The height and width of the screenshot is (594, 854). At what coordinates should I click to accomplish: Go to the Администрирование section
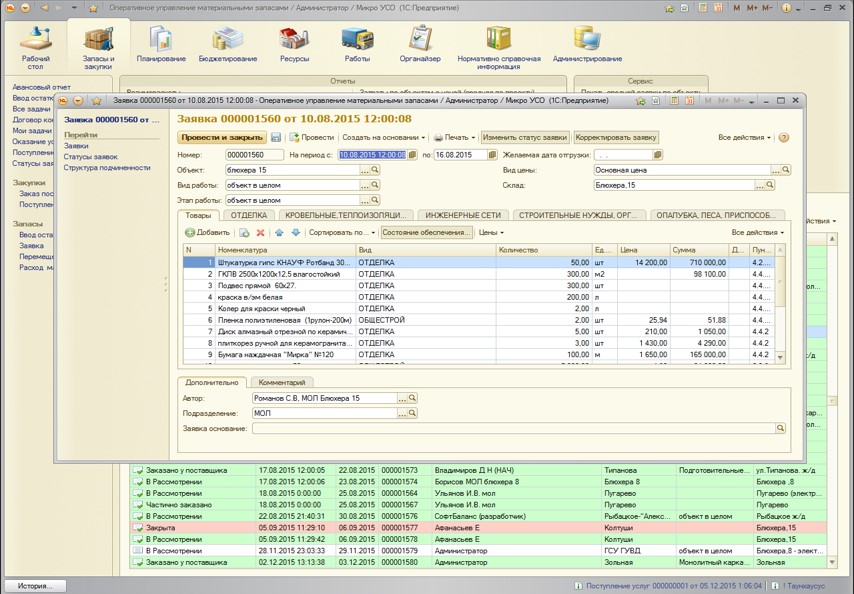coord(587,45)
